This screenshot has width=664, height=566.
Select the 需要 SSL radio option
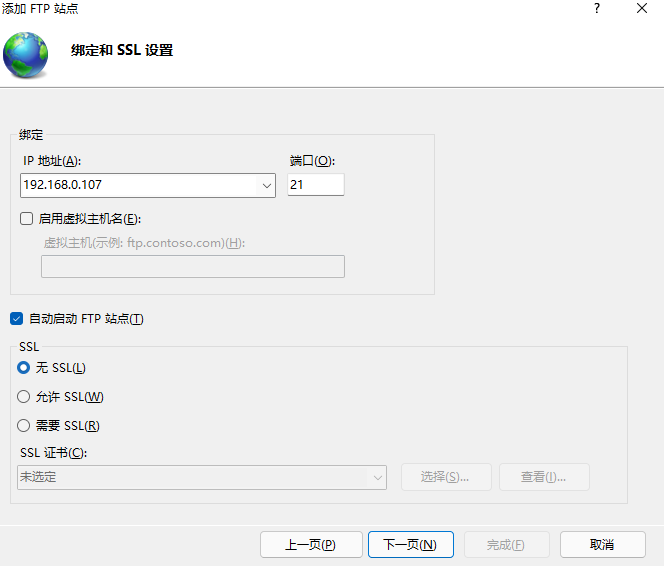[x=23, y=425]
